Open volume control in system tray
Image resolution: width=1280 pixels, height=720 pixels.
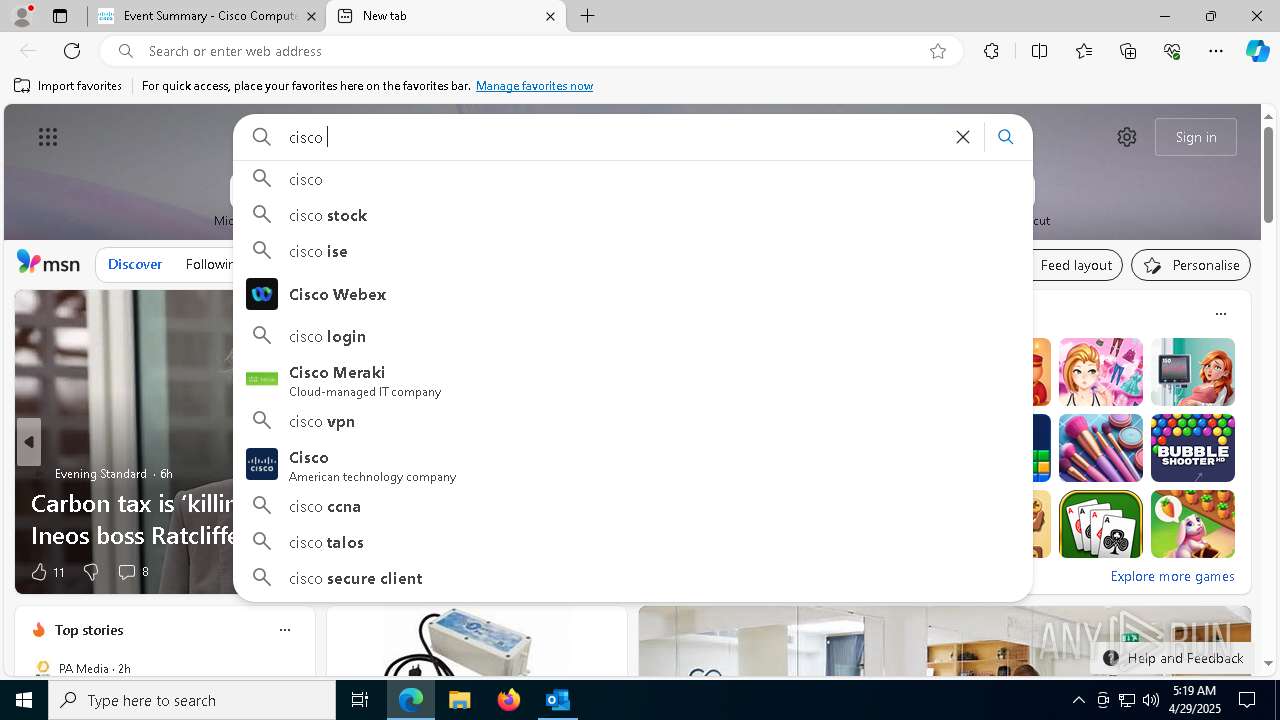[x=1150, y=700]
